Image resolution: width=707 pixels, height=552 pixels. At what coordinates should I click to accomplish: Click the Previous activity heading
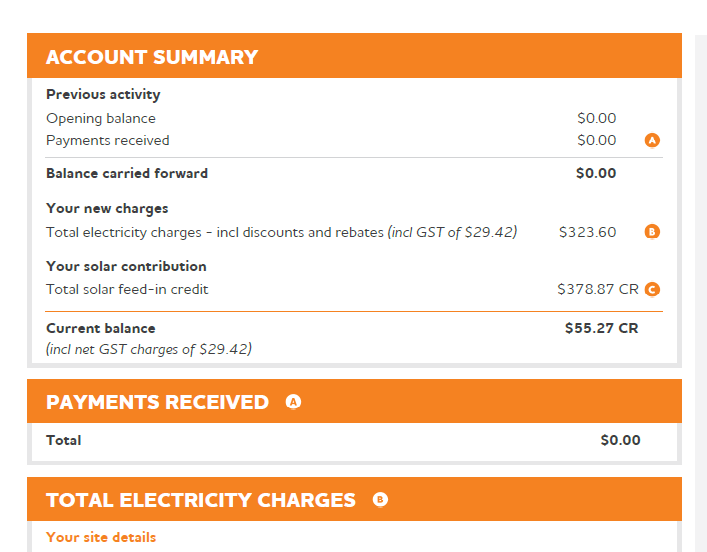point(103,94)
